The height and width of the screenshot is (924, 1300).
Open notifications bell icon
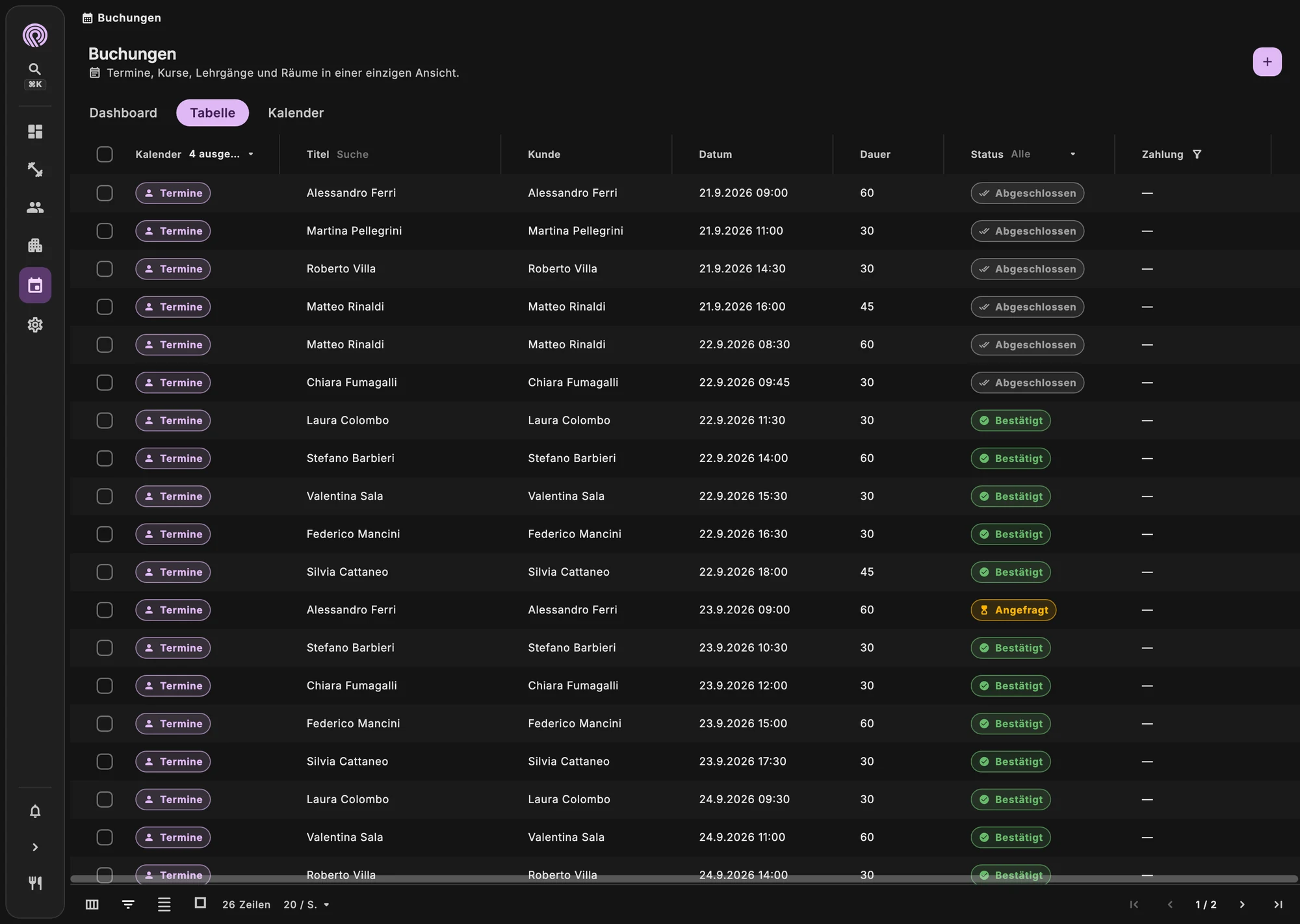click(x=35, y=811)
